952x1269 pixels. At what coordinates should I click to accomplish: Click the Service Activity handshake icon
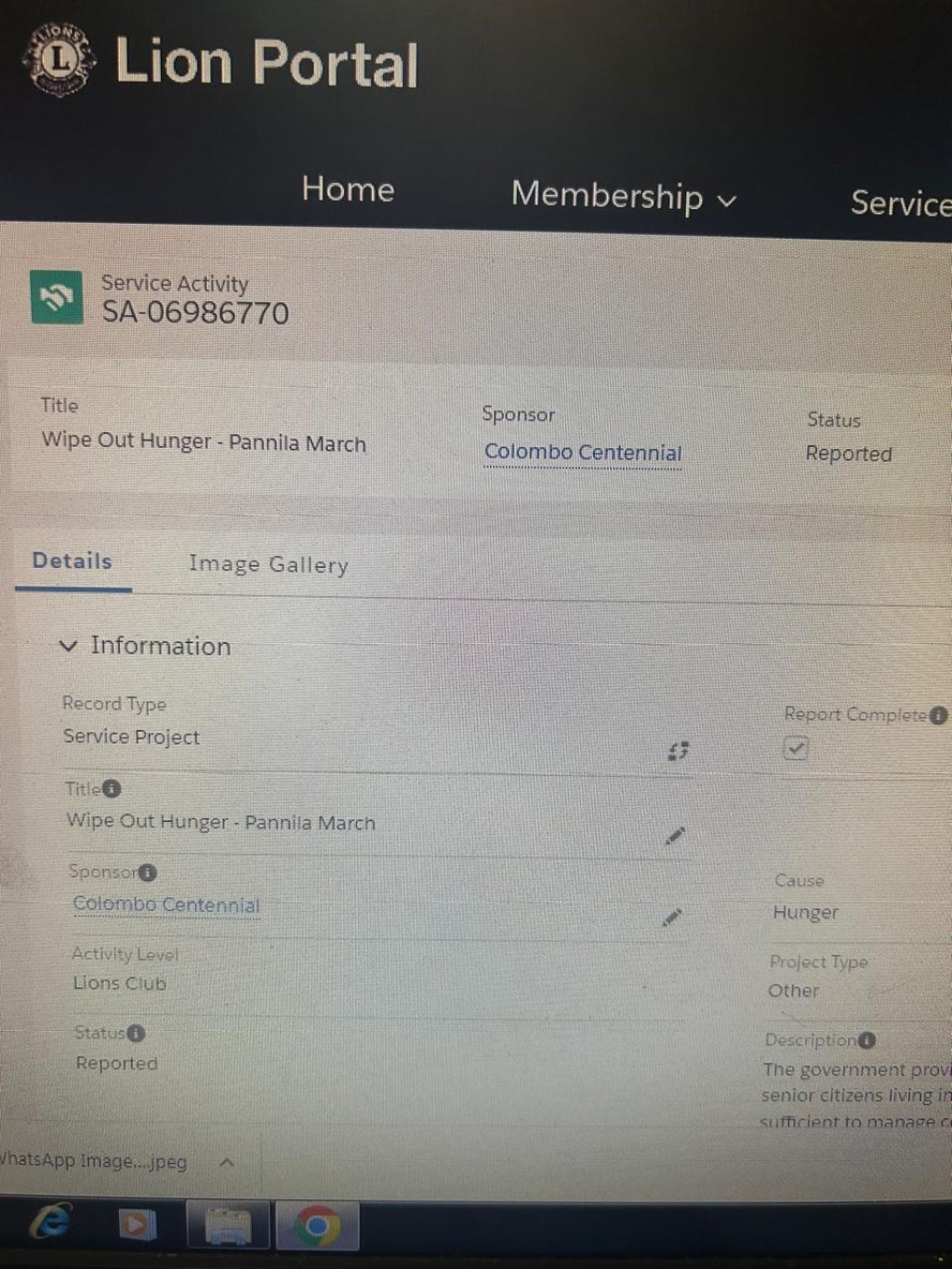point(56,297)
